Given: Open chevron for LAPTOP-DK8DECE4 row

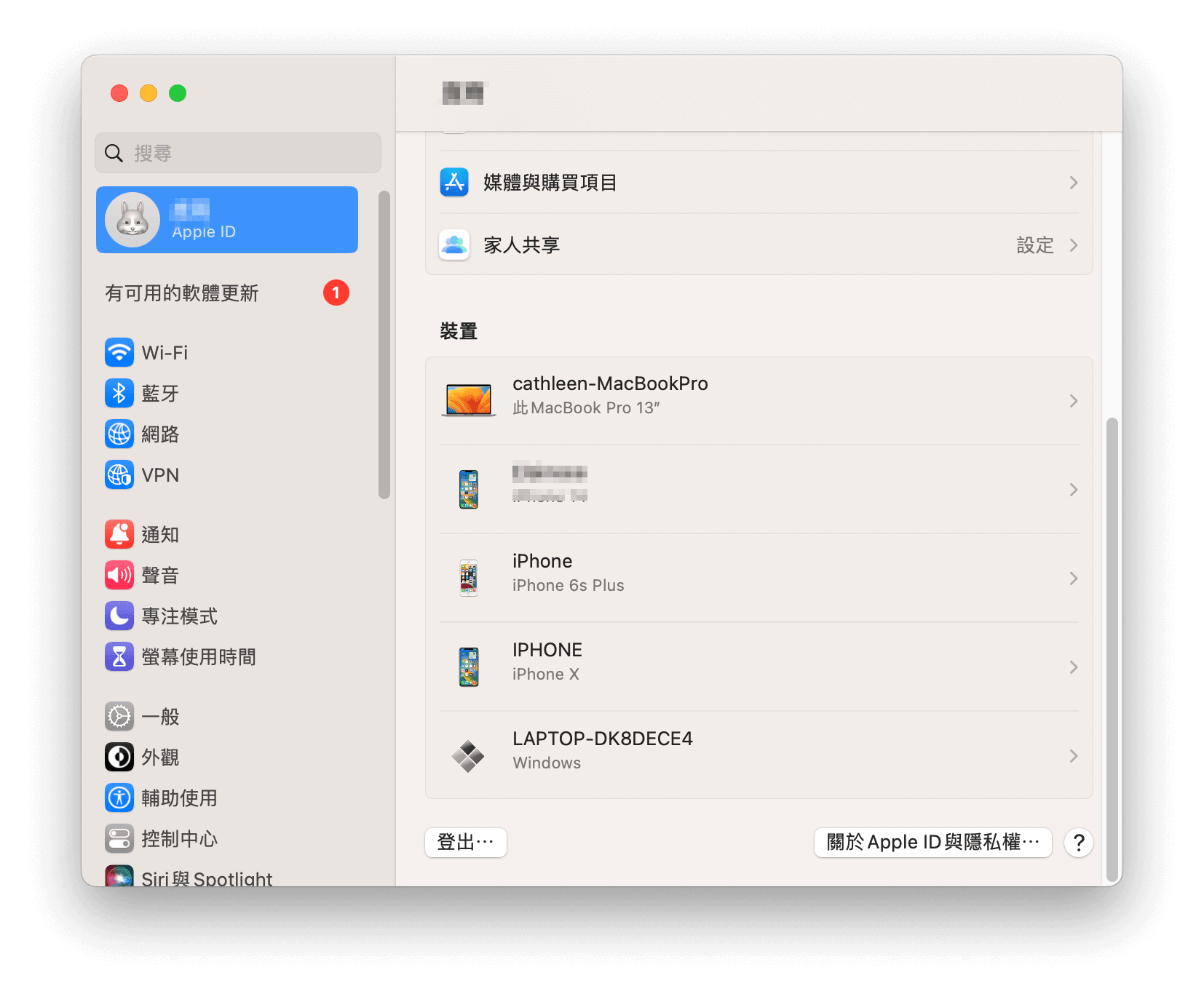Looking at the screenshot, I should pos(1074,756).
